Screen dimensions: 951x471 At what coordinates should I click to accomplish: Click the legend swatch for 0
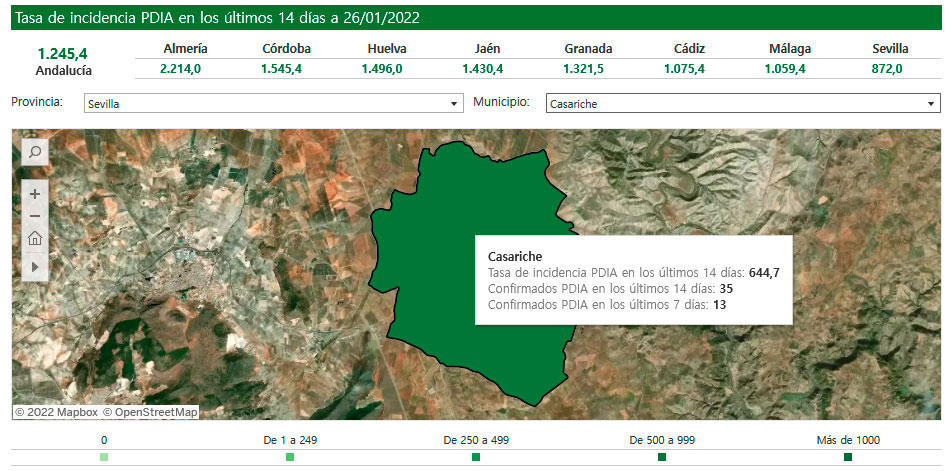104,457
